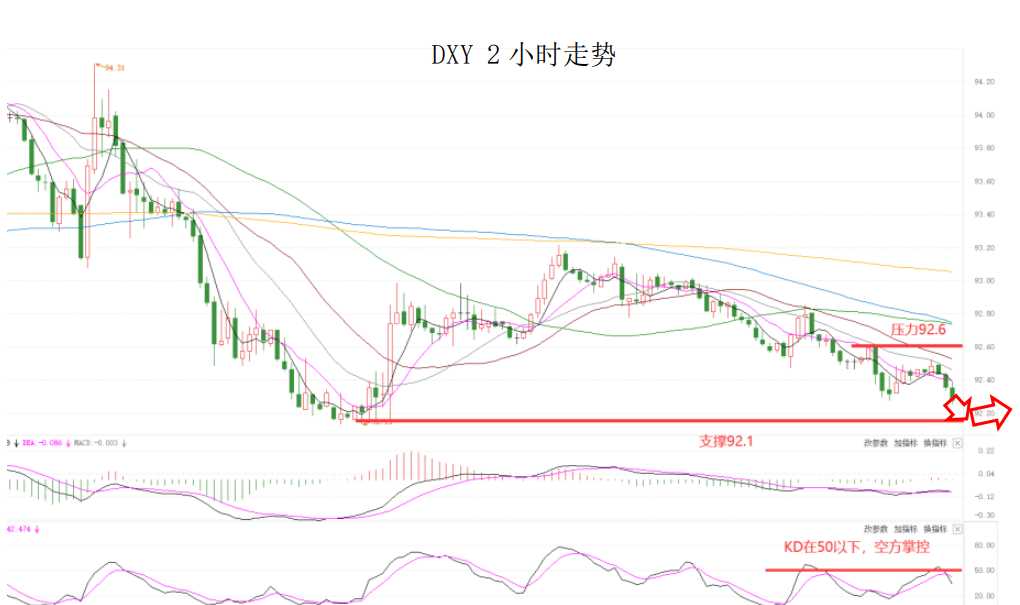The image size is (1020, 605).
Task: Click the -0.12 MACD axis label
Action: [986, 496]
